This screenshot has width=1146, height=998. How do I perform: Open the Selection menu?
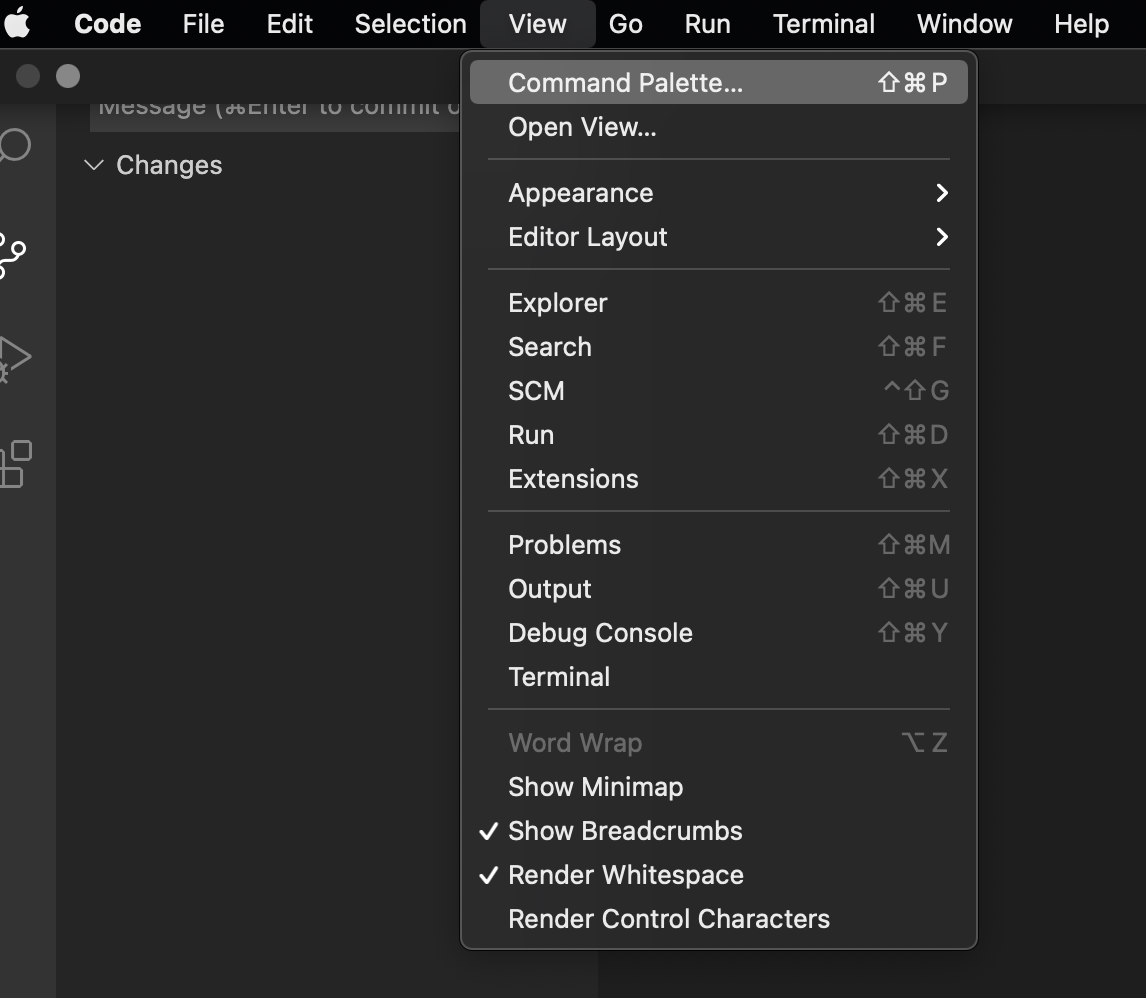[x=411, y=24]
